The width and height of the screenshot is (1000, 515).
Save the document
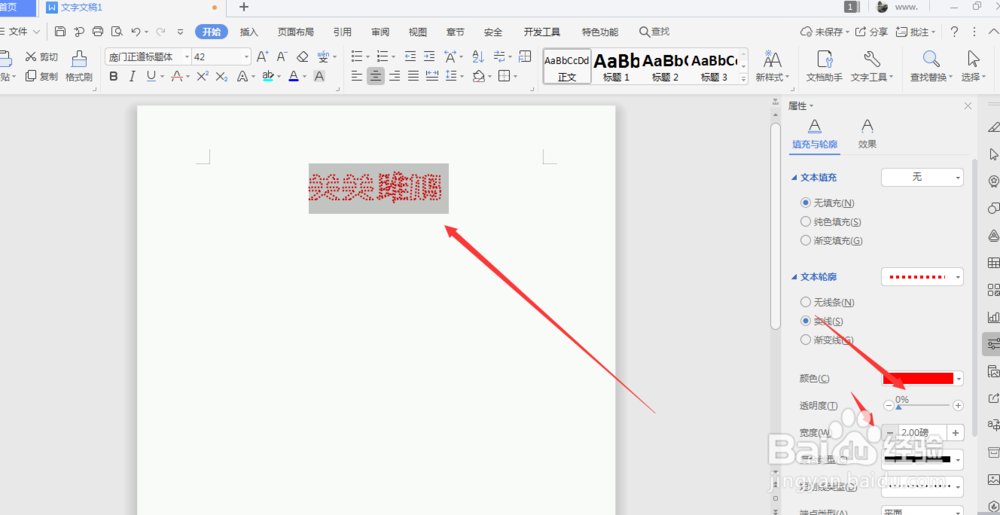click(60, 31)
